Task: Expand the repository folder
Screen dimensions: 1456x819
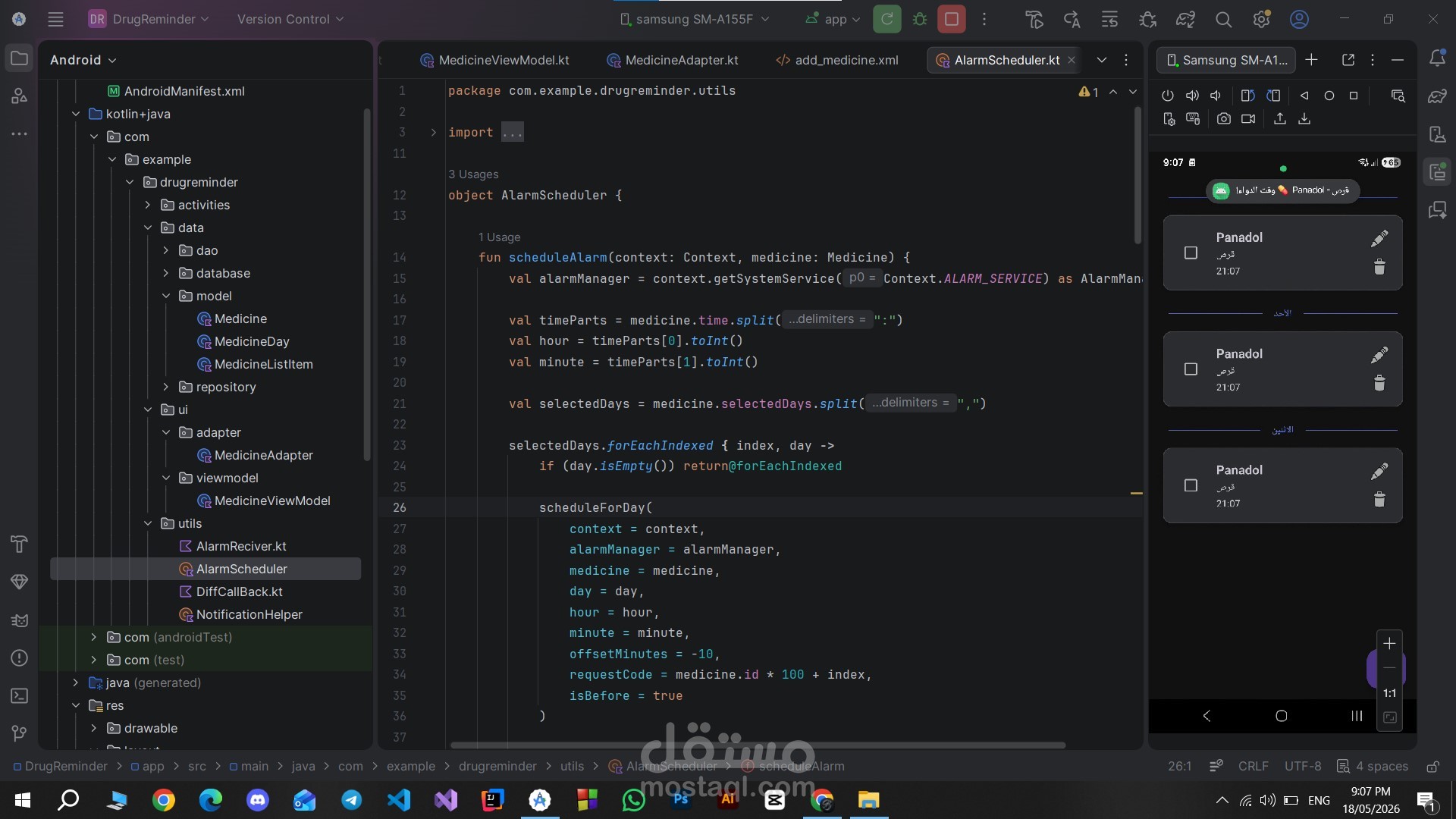Action: (x=166, y=387)
